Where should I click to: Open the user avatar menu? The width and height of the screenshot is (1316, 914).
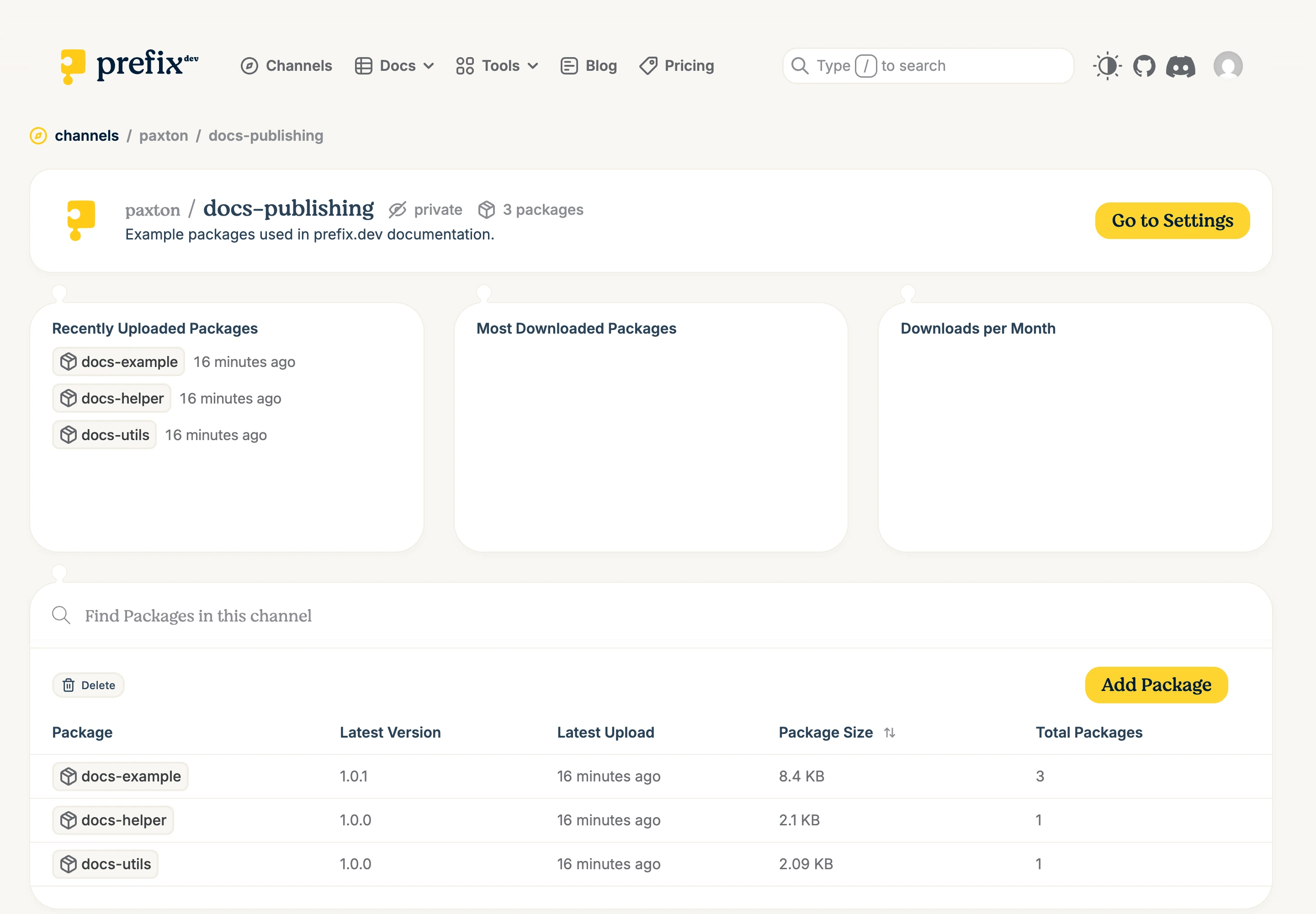1228,66
